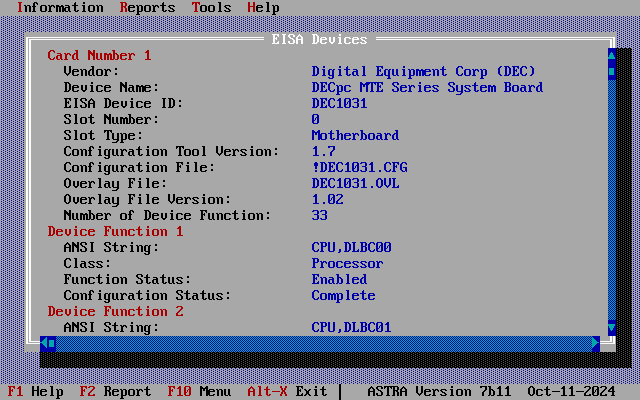Screen dimensions: 640x400
Task: Click the horizontal scrollbar right arrow
Action: pos(596,344)
